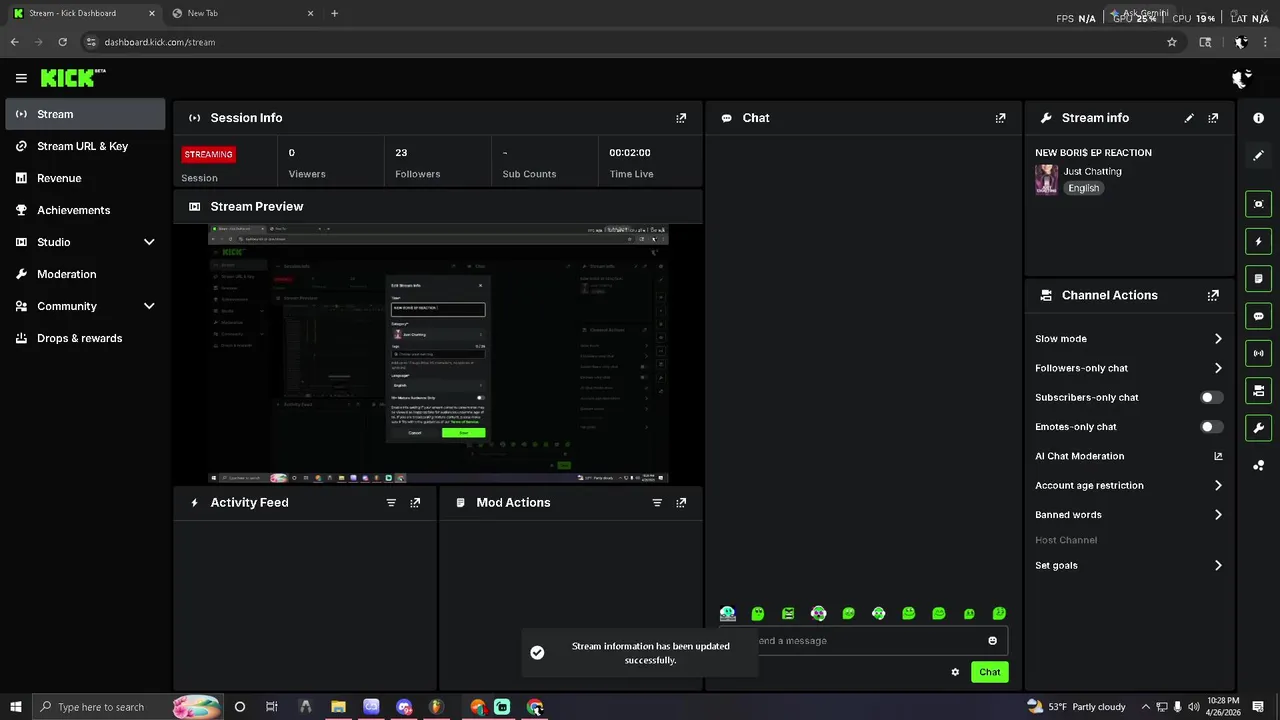The image size is (1280, 720).
Task: Click the pencil edit icon in Stream info header
Action: (1189, 118)
